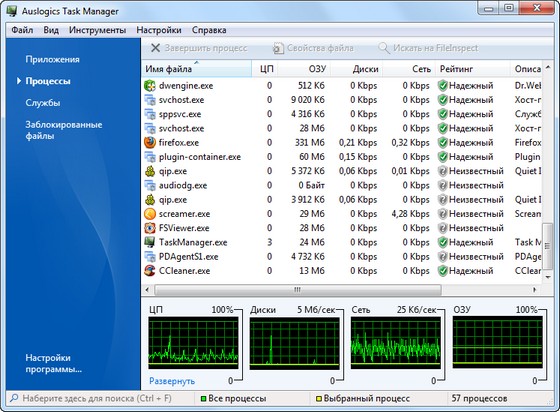
Task: Click the CCleaner.exe icon in list
Action: (x=150, y=271)
